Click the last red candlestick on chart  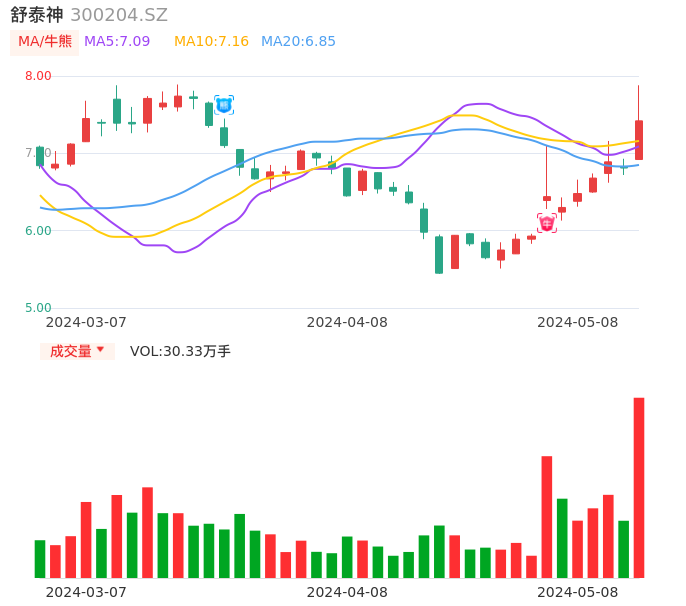(x=639, y=140)
